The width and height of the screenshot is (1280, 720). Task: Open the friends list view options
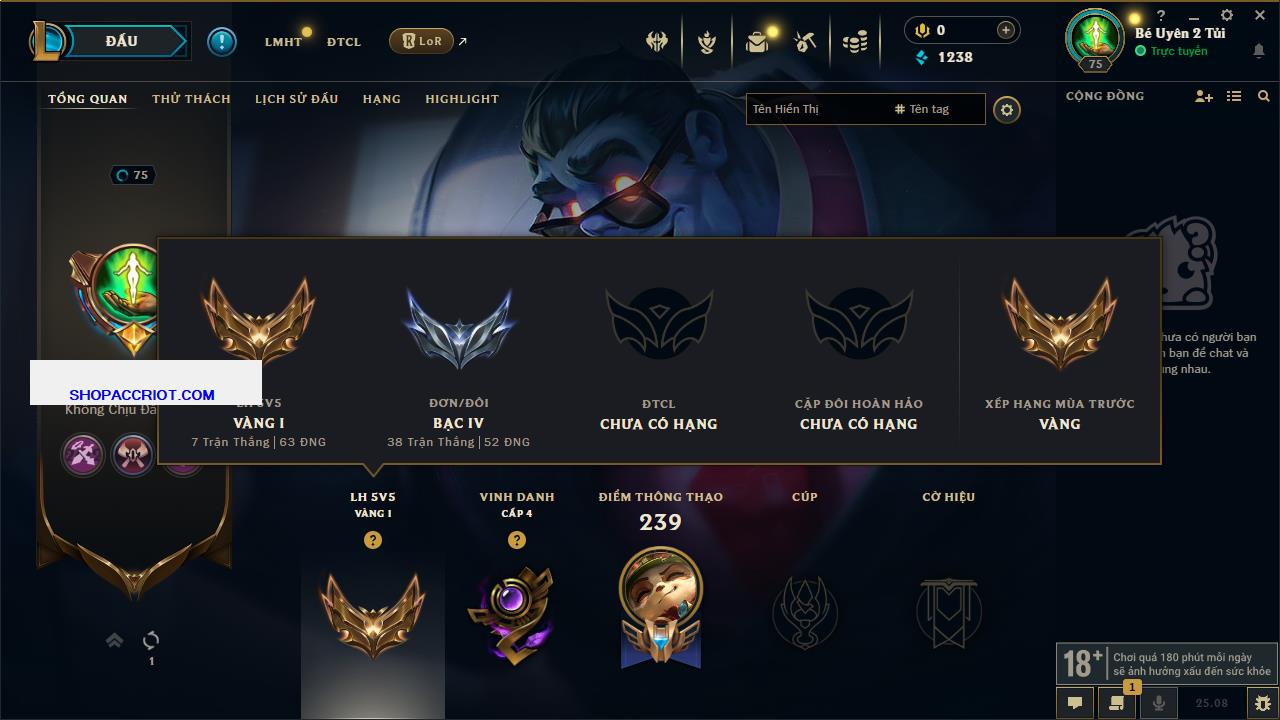tap(1234, 96)
